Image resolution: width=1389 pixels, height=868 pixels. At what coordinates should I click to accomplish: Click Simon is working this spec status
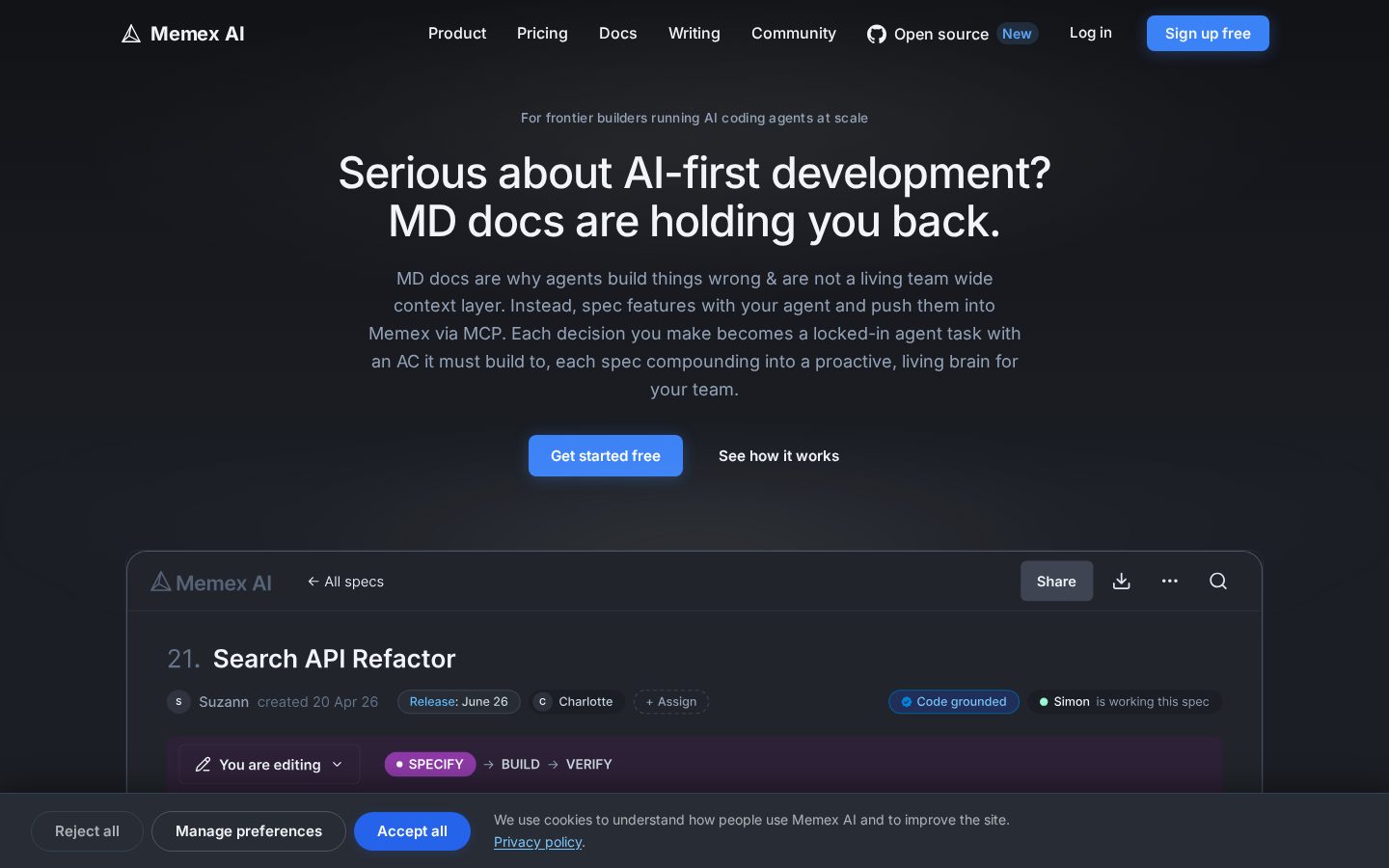click(1125, 702)
